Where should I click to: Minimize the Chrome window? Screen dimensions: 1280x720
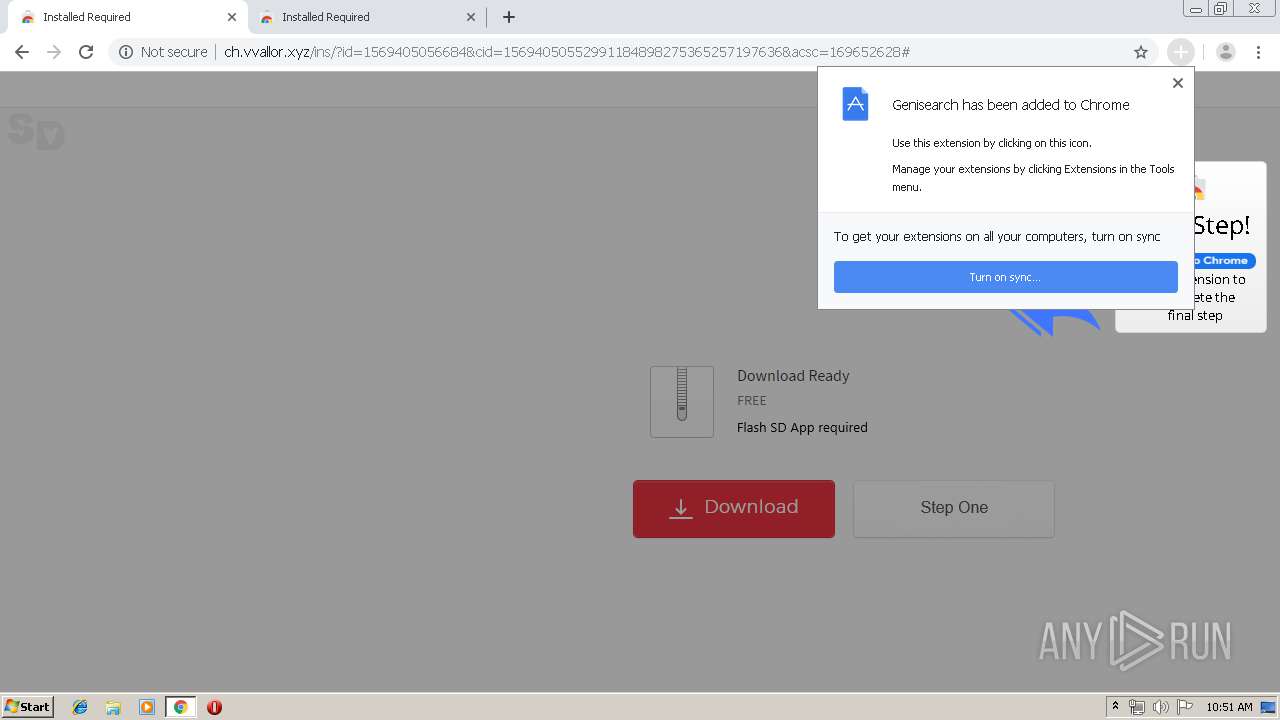pos(1195,9)
